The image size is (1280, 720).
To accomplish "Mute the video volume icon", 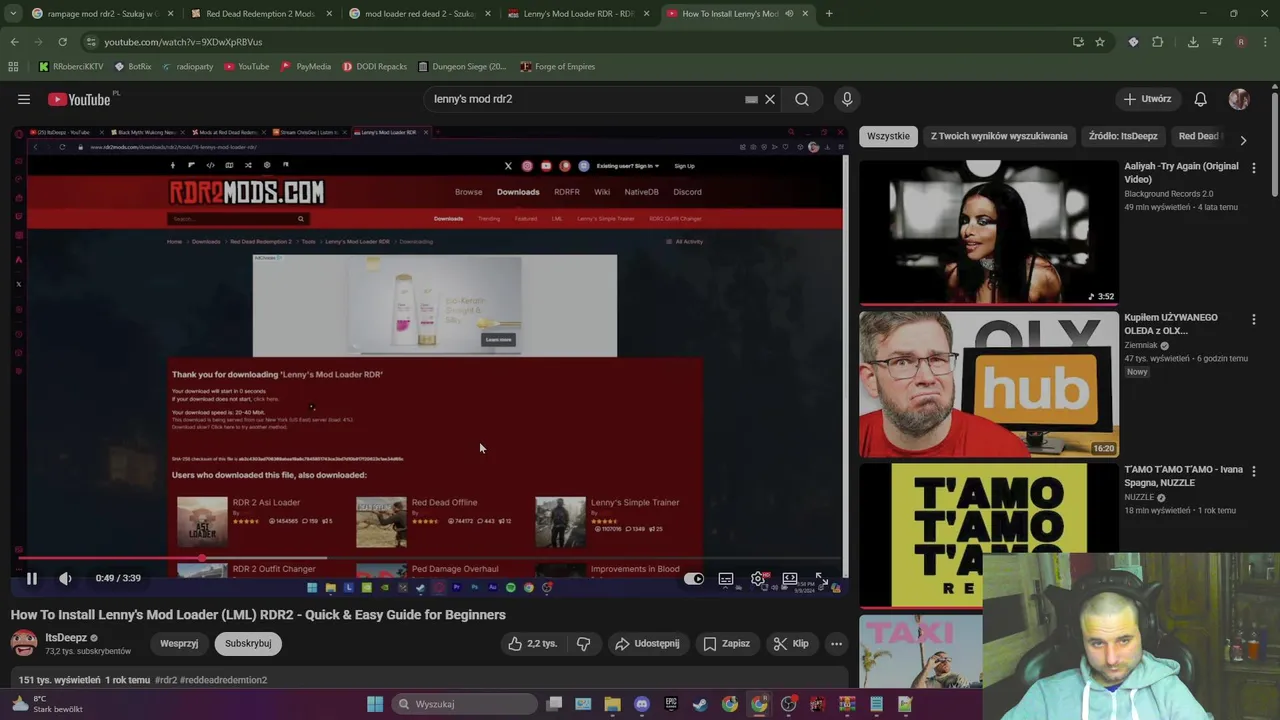I will 65,578.
